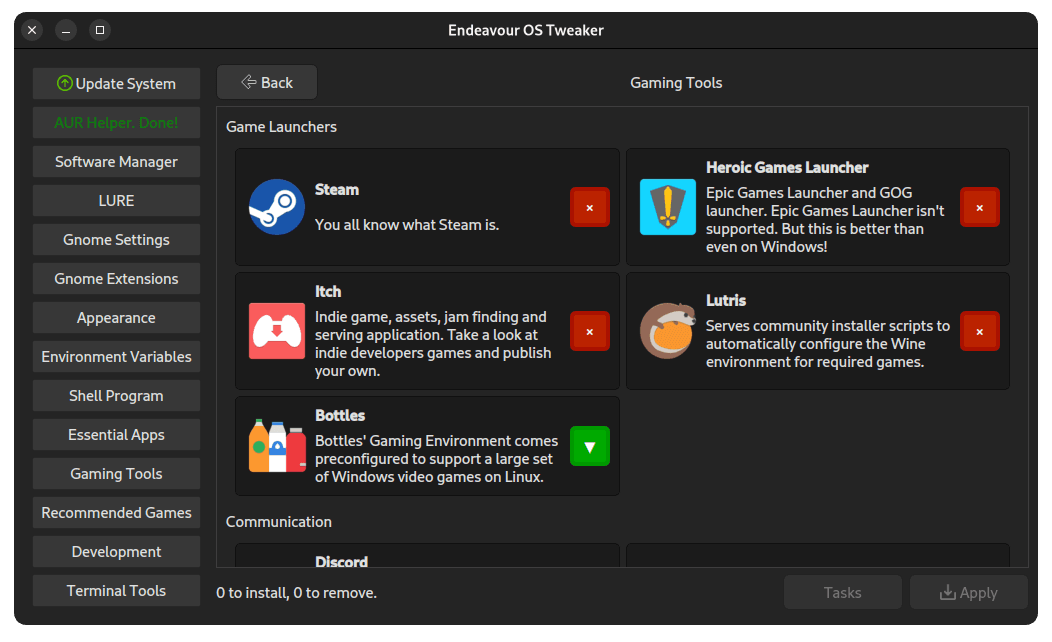The image size is (1052, 642).
Task: Open the Recommended Games section
Action: click(x=116, y=513)
